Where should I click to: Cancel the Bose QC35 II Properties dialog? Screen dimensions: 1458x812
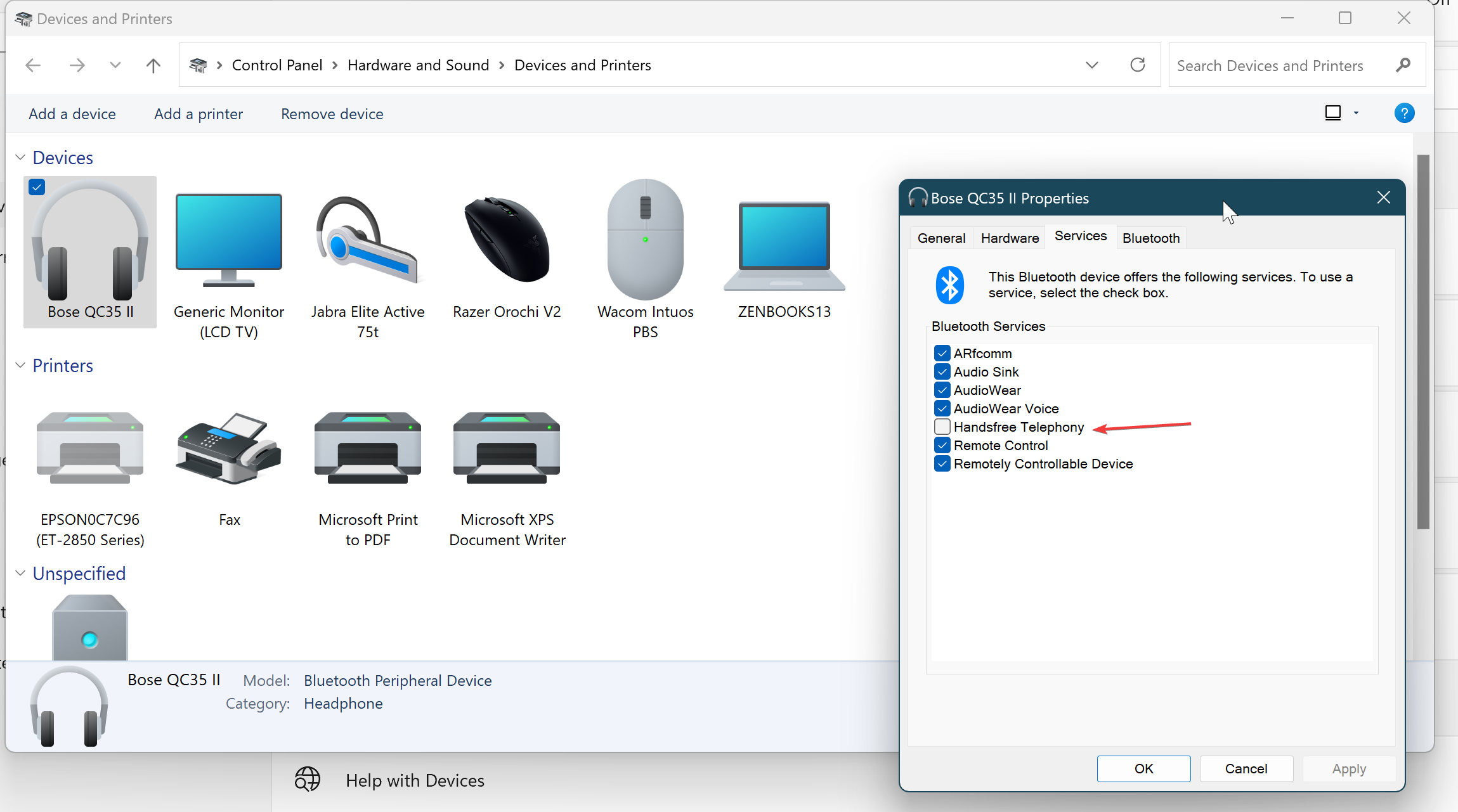click(x=1246, y=768)
